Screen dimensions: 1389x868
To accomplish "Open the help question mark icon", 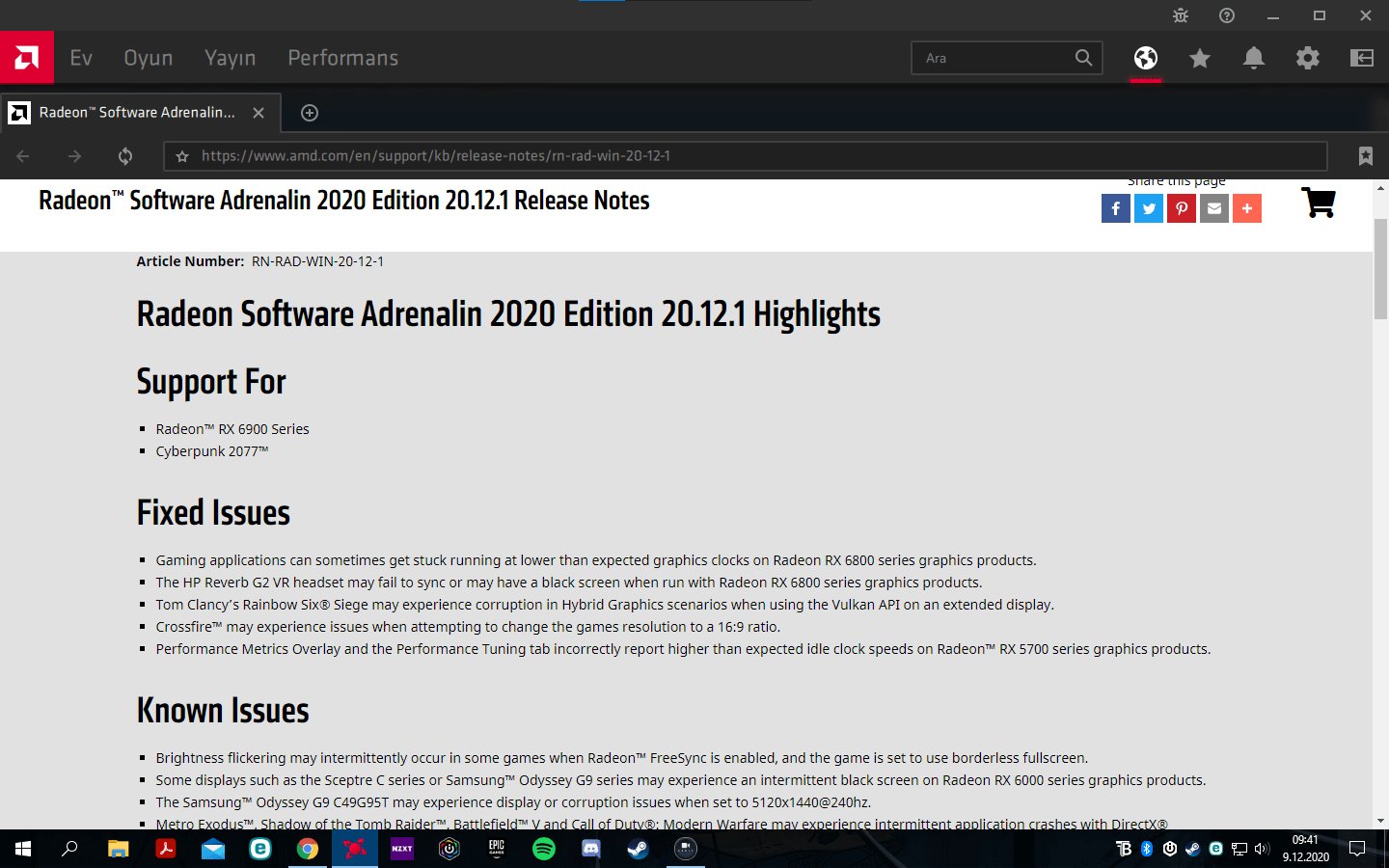I will click(x=1227, y=15).
